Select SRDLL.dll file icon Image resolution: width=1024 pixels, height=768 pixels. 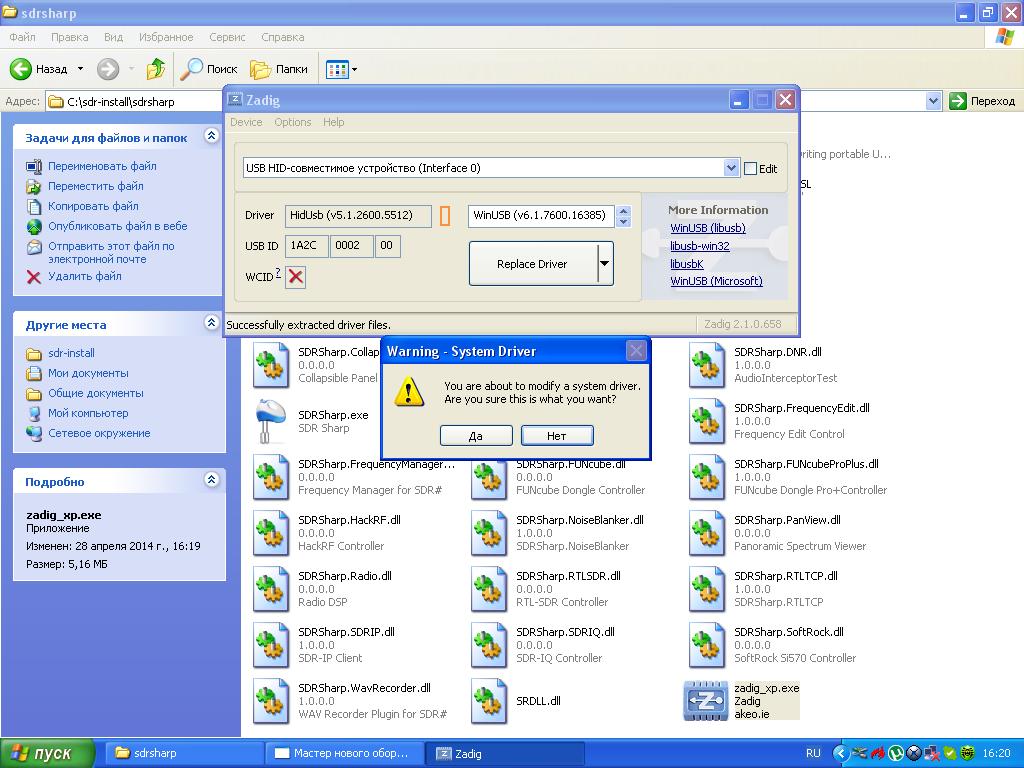coord(488,701)
